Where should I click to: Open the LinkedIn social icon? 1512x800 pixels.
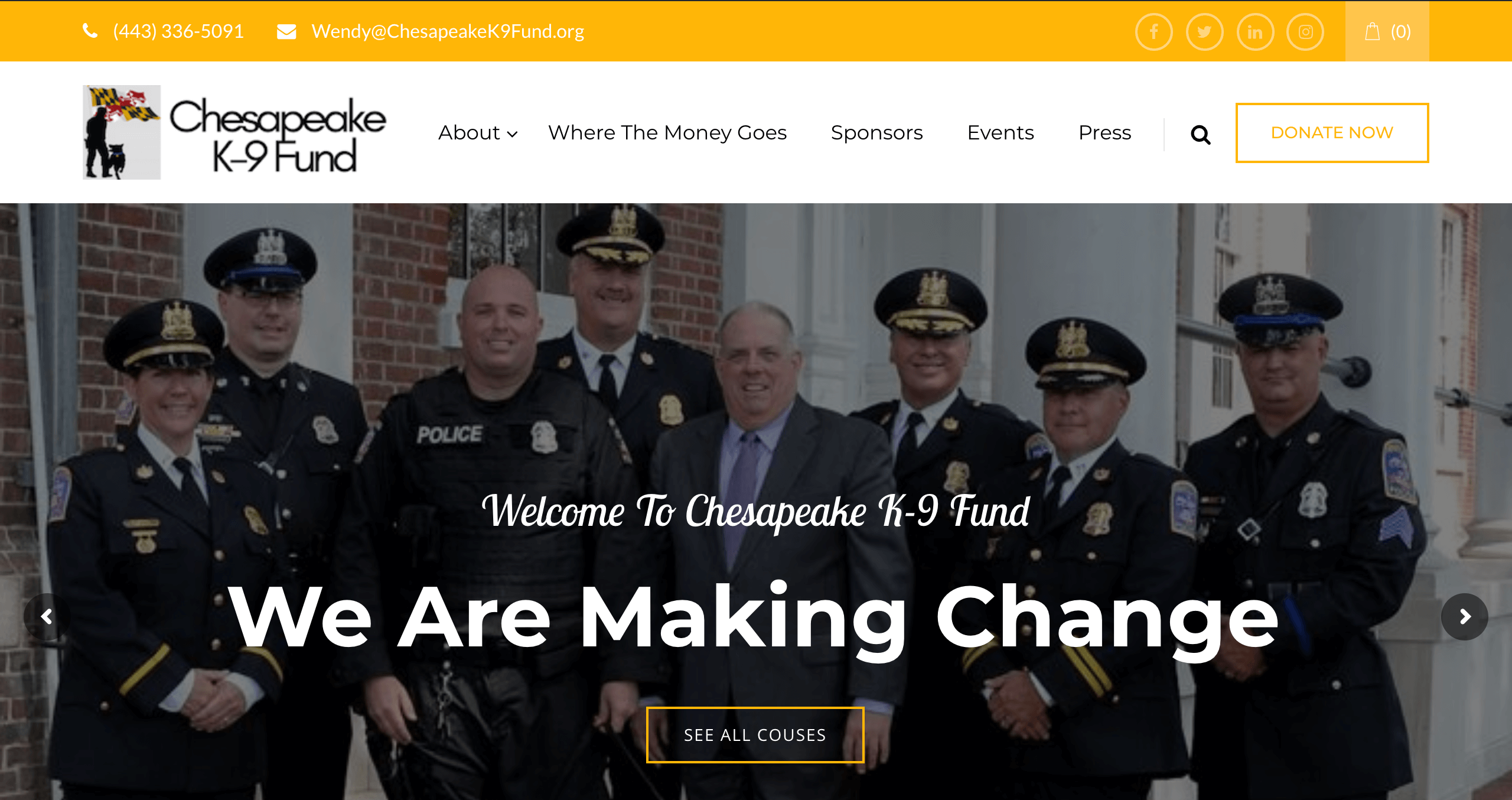pos(1255,32)
